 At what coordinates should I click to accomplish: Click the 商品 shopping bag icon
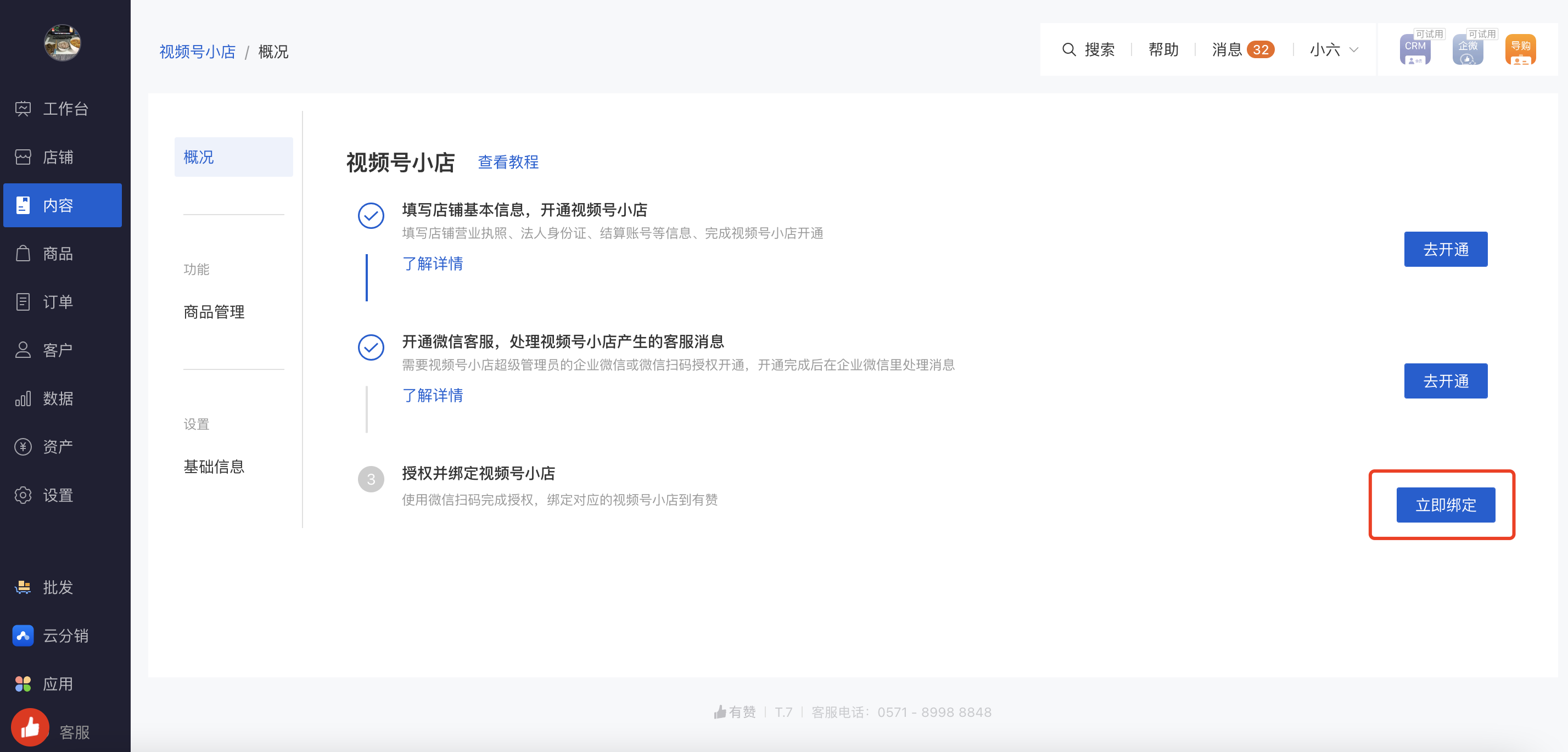(x=23, y=254)
